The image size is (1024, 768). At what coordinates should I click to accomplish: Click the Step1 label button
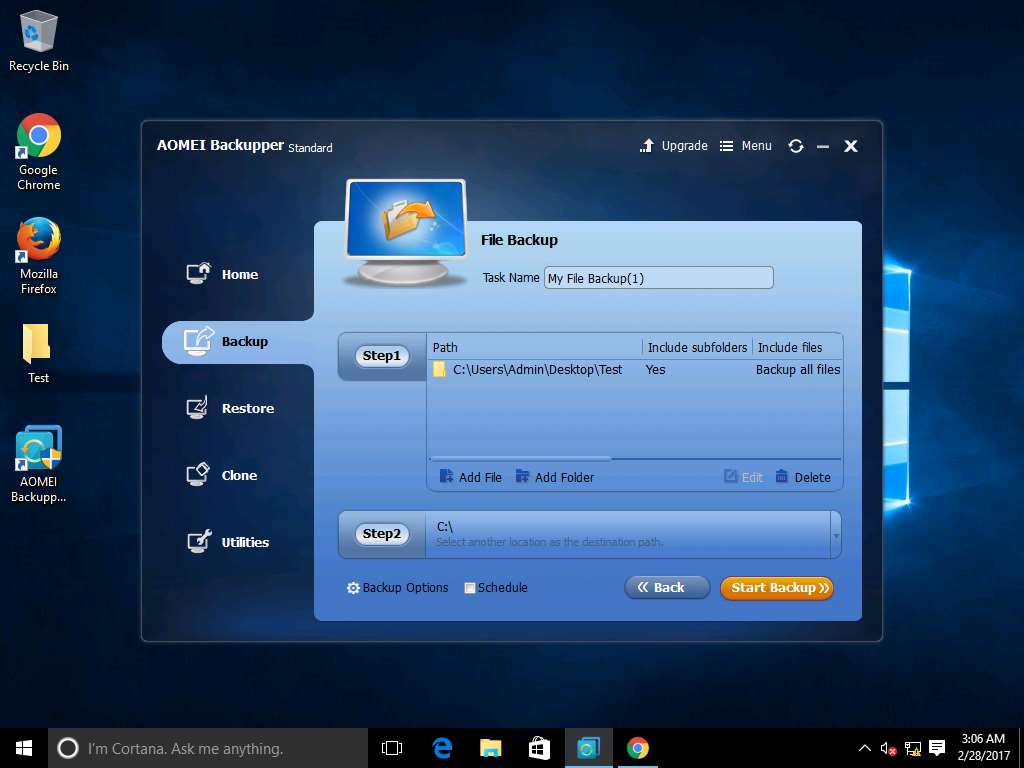coord(381,356)
